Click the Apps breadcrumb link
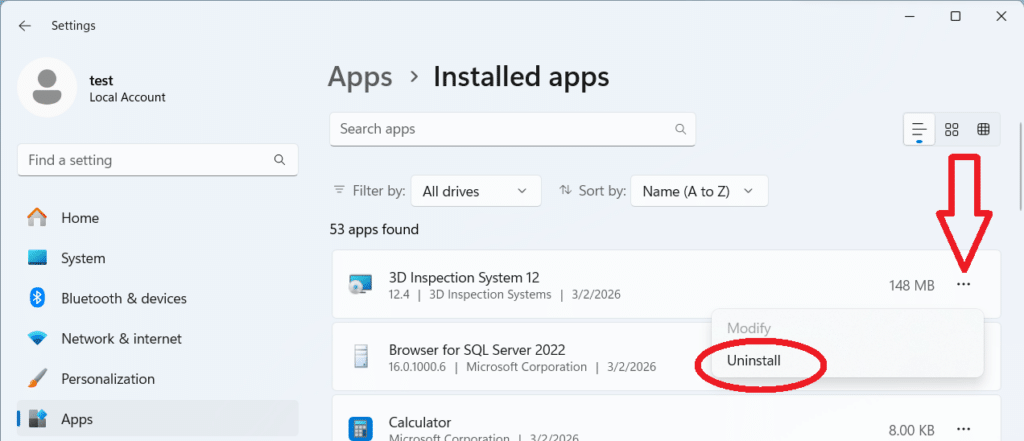Image resolution: width=1024 pixels, height=441 pixels. tap(361, 77)
